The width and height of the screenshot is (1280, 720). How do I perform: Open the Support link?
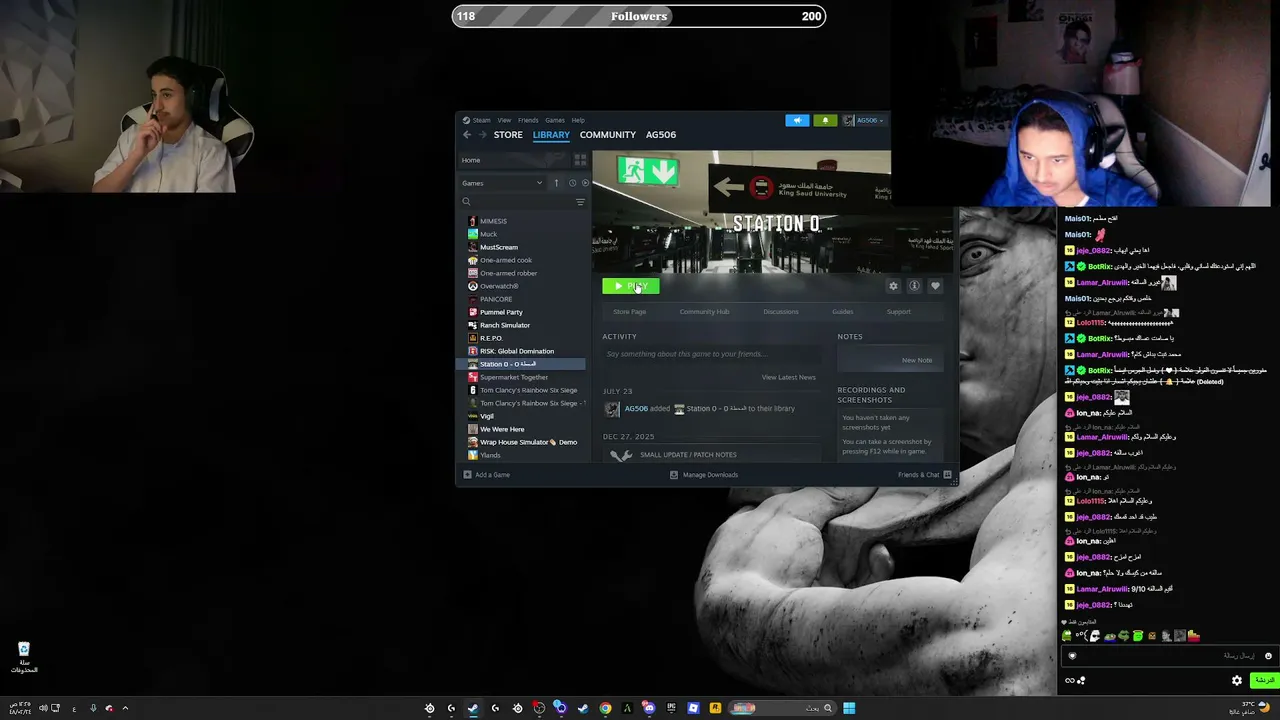click(898, 312)
